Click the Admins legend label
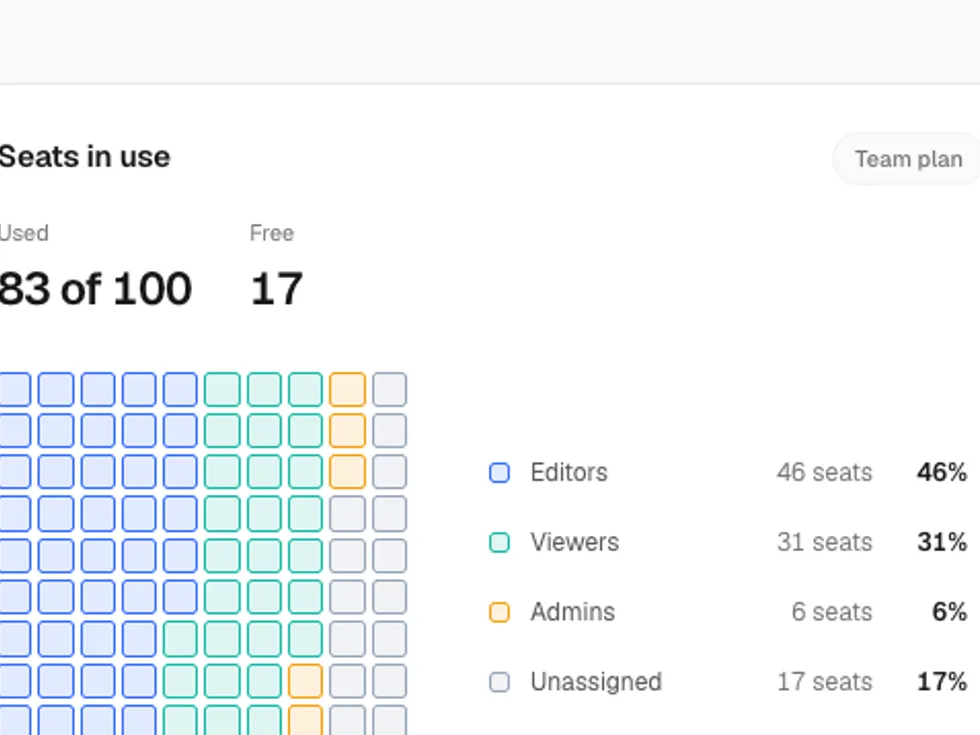This screenshot has width=980, height=735. tap(572, 612)
